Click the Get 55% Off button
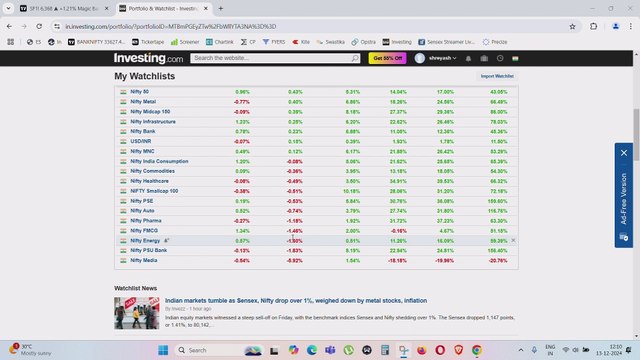640x360 pixels. coord(387,58)
